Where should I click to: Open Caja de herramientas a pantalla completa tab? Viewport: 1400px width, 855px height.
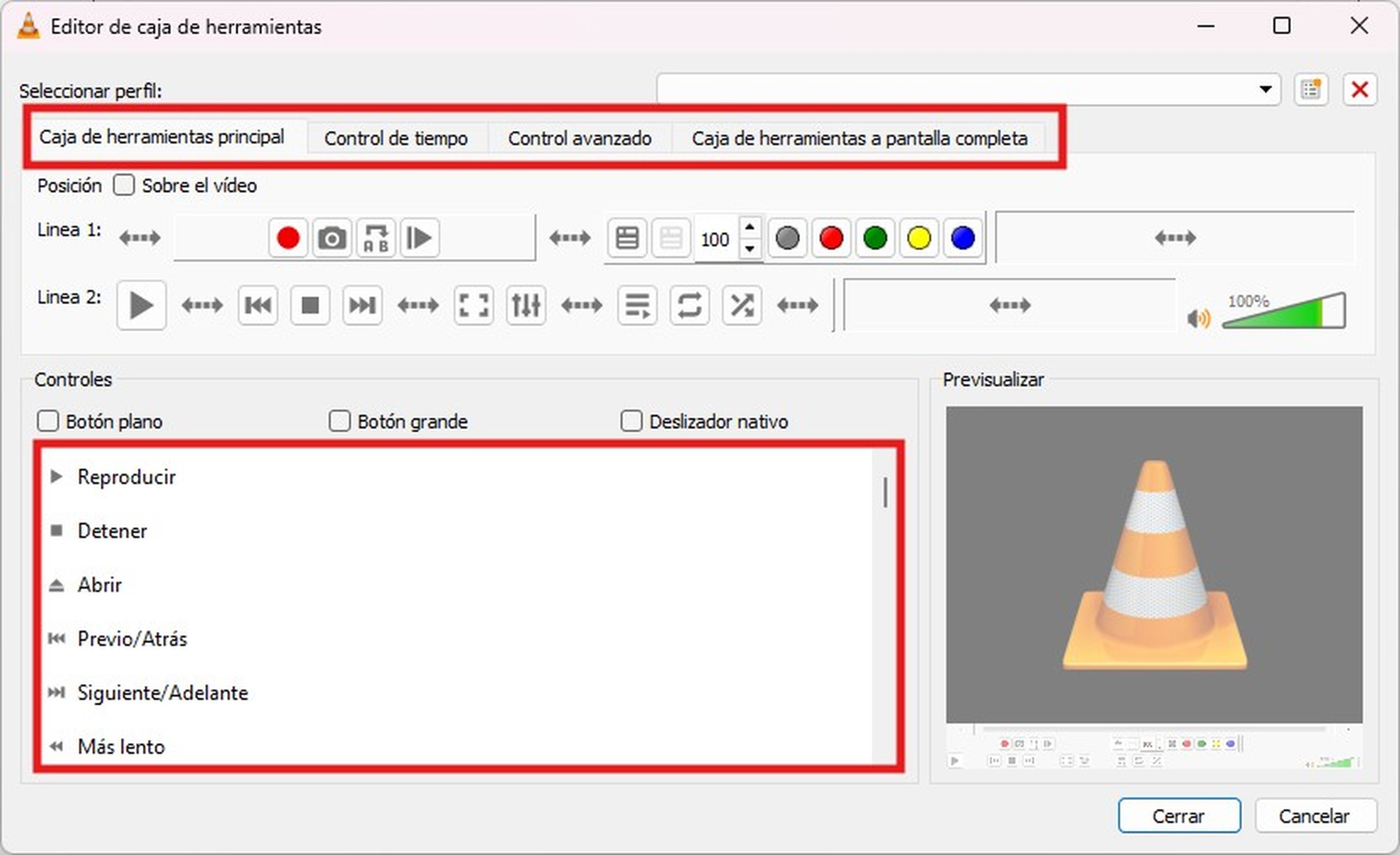point(860,138)
